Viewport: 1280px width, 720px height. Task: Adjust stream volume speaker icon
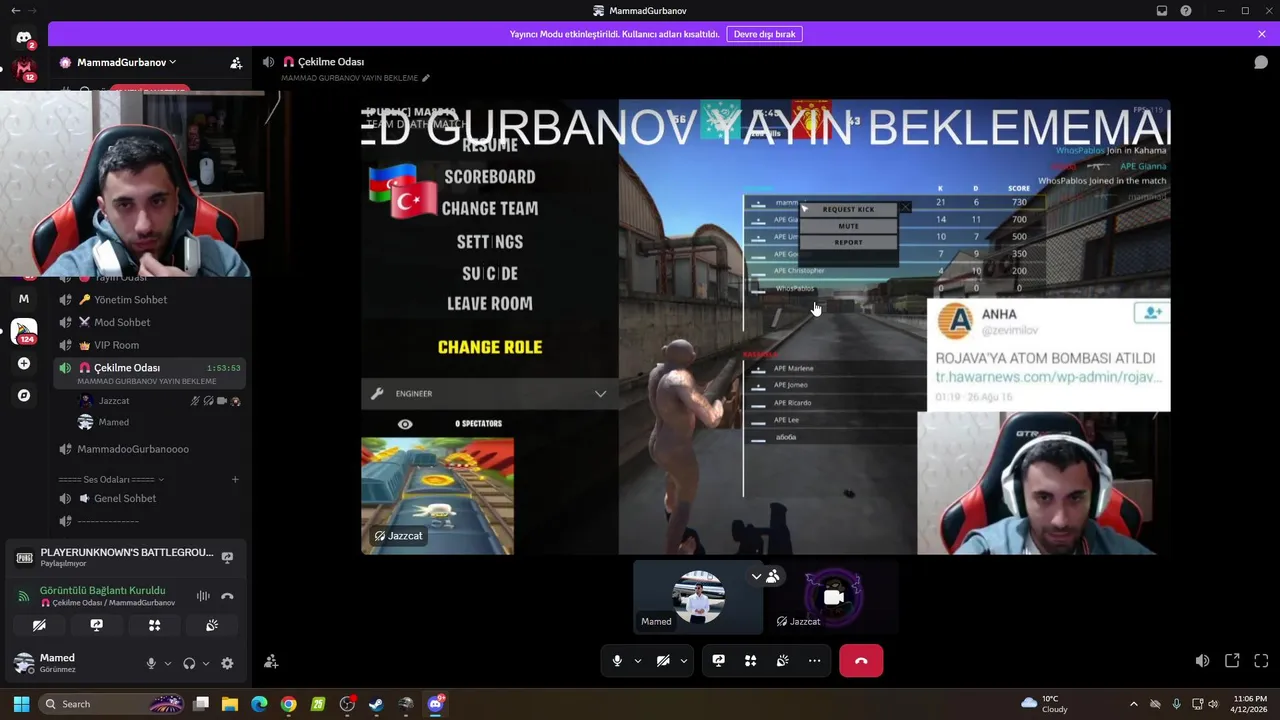[x=1202, y=661]
